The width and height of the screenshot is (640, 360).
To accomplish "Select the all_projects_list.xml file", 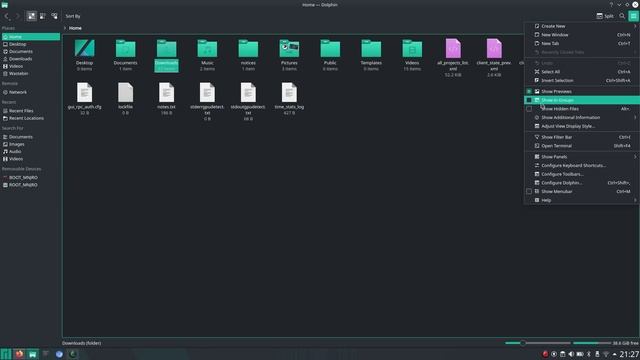I will click(453, 49).
